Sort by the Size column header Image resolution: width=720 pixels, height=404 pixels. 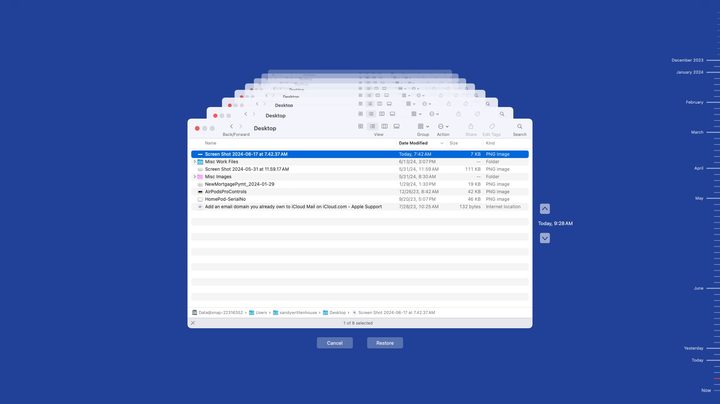[x=454, y=143]
